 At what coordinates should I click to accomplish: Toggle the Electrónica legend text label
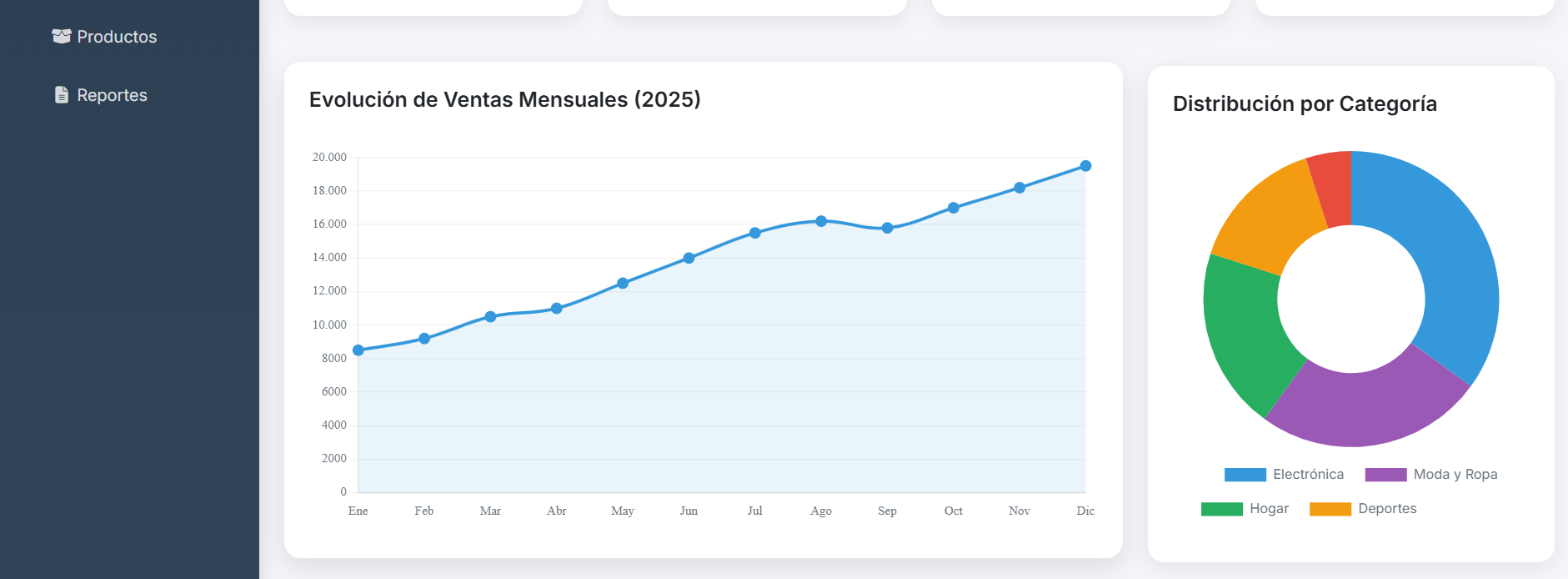click(x=1308, y=475)
